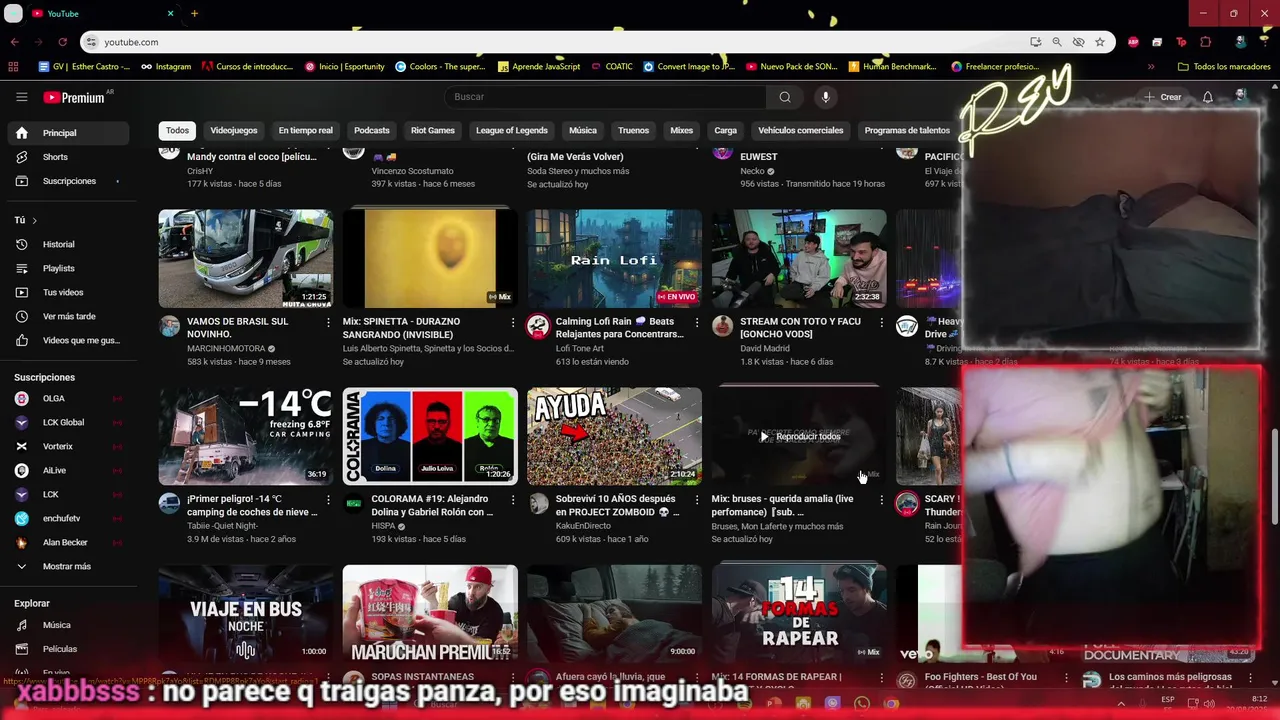Open Spinetta Durazno Sangrando mix thumbnail
1280x720 pixels.
coord(430,258)
